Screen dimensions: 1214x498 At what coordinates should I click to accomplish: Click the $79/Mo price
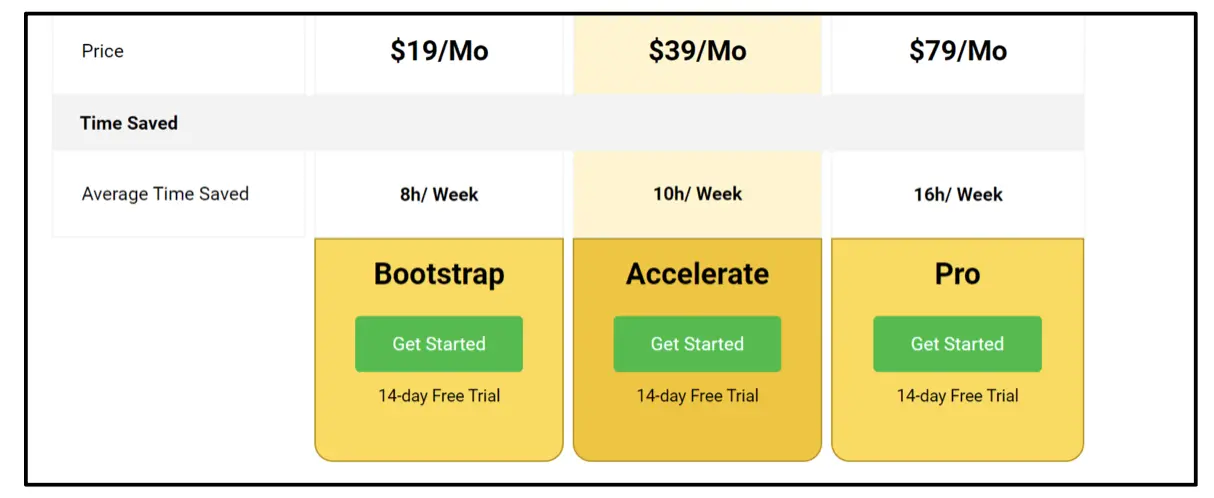click(957, 52)
